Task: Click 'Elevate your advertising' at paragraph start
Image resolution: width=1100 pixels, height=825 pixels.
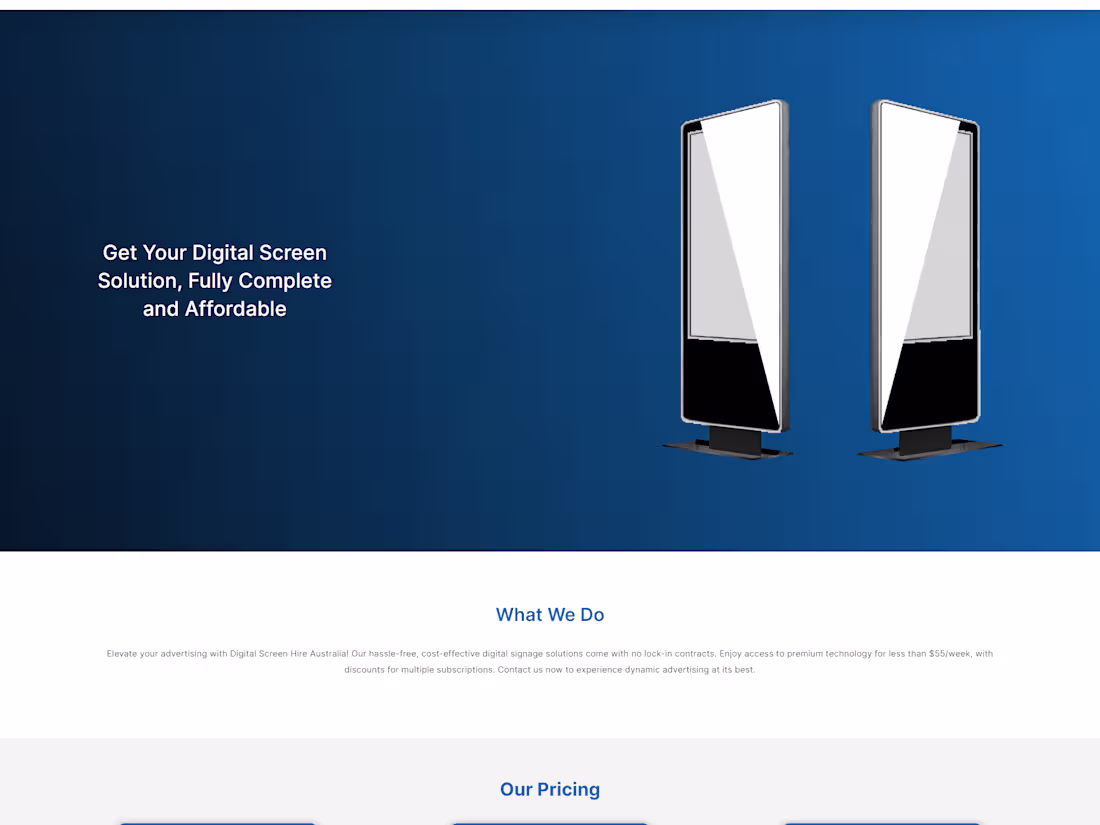Action: (156, 654)
